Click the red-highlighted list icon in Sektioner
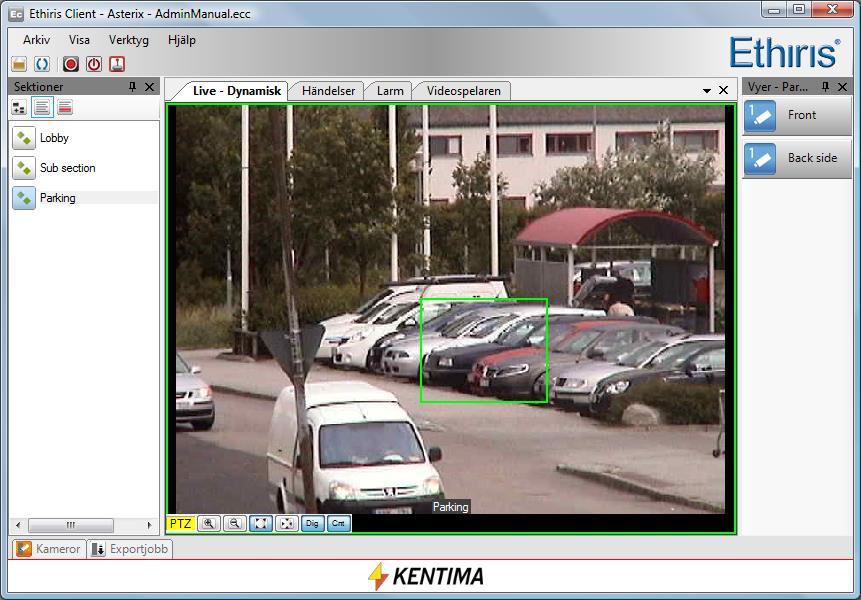861x600 pixels. click(65, 108)
